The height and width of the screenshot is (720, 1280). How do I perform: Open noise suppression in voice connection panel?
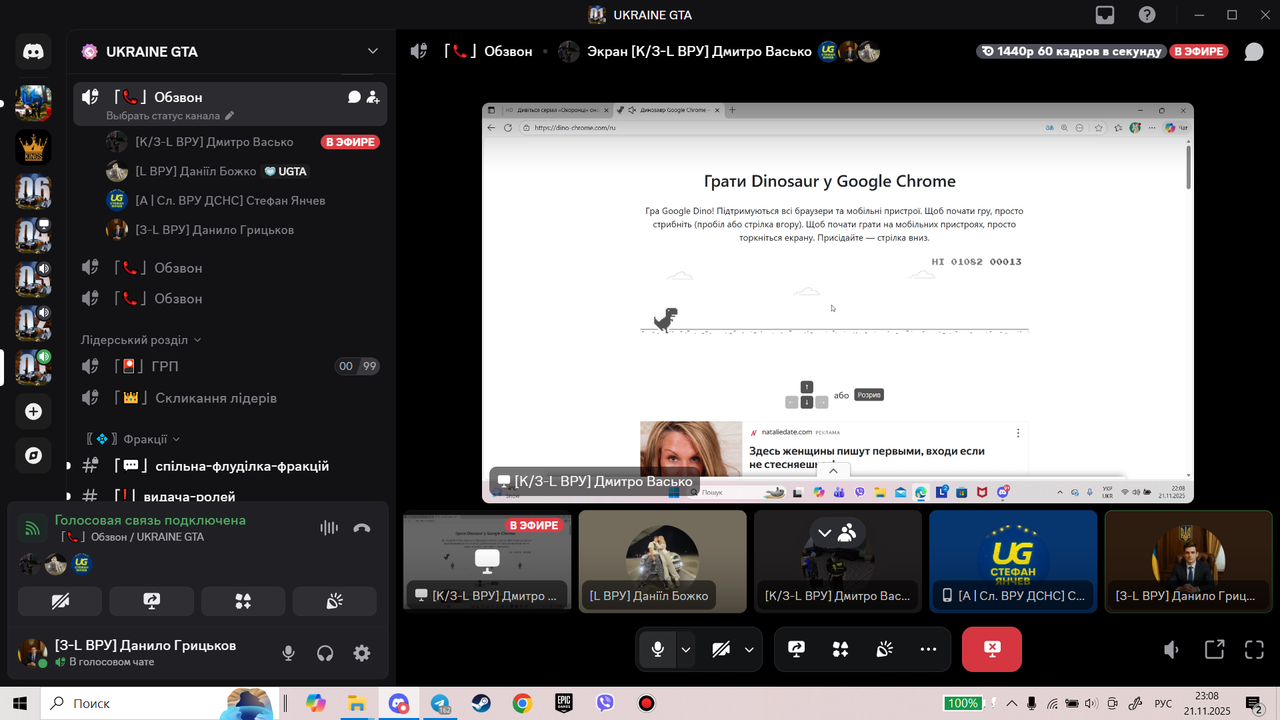(329, 528)
